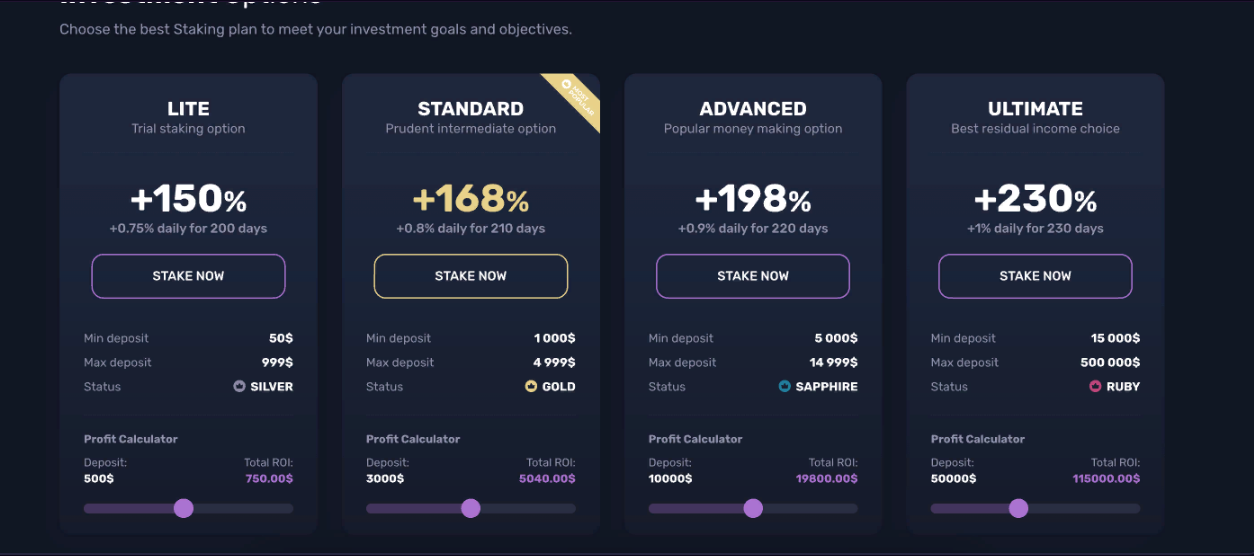1254x556 pixels.
Task: Click the Gold status badge icon
Action: (531, 386)
